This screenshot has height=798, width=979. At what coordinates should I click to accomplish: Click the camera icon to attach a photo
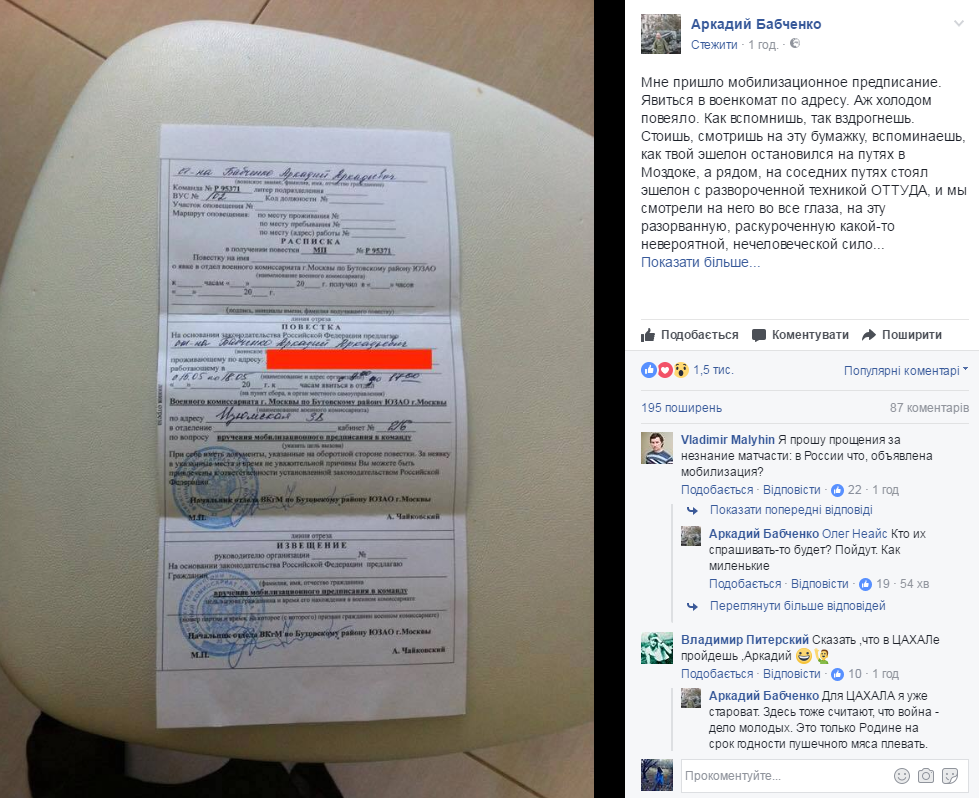pyautogui.click(x=926, y=776)
